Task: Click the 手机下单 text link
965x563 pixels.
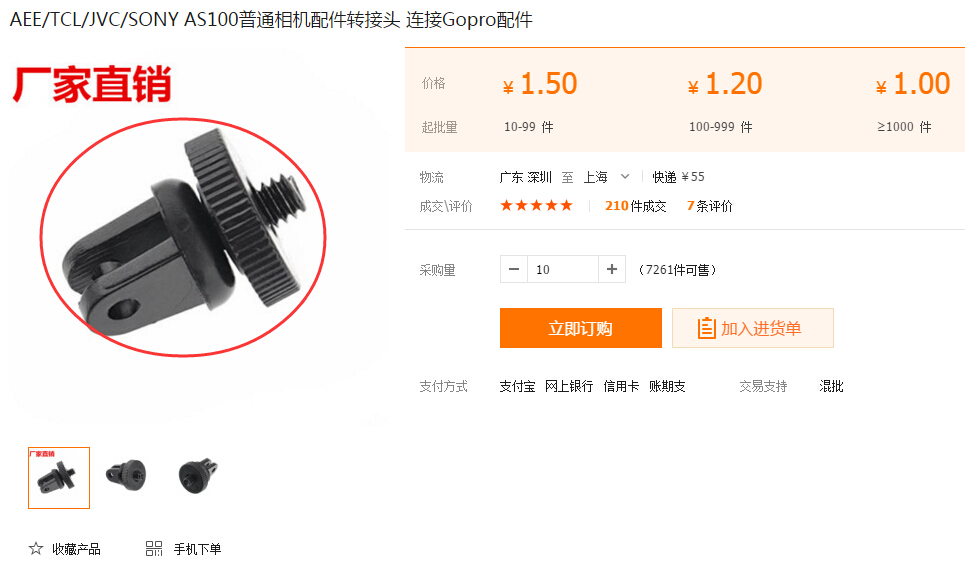Action: pos(197,549)
